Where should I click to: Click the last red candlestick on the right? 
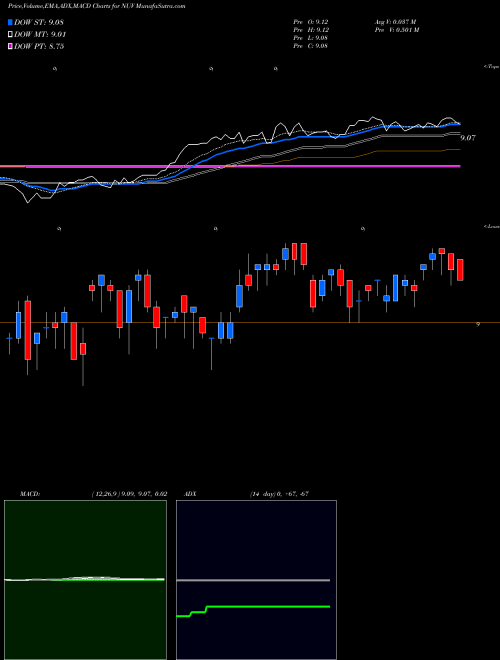point(460,270)
